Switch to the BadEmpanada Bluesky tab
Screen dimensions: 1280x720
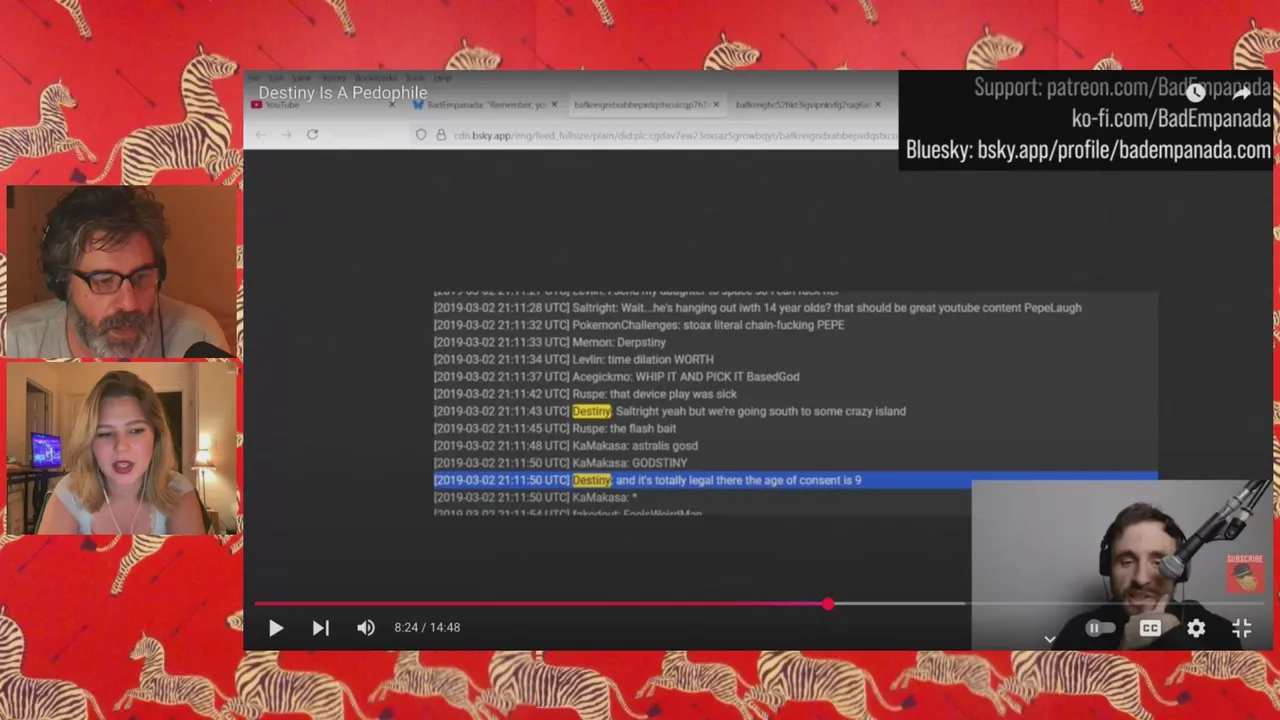click(486, 104)
